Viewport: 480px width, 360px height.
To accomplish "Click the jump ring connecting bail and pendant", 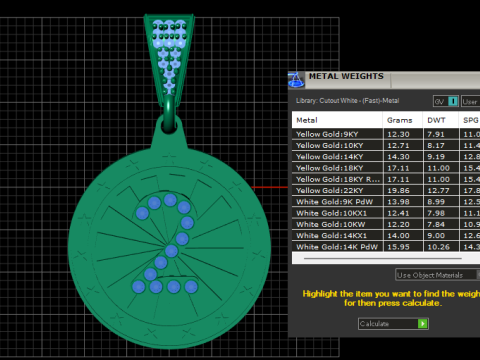I will point(169,114).
